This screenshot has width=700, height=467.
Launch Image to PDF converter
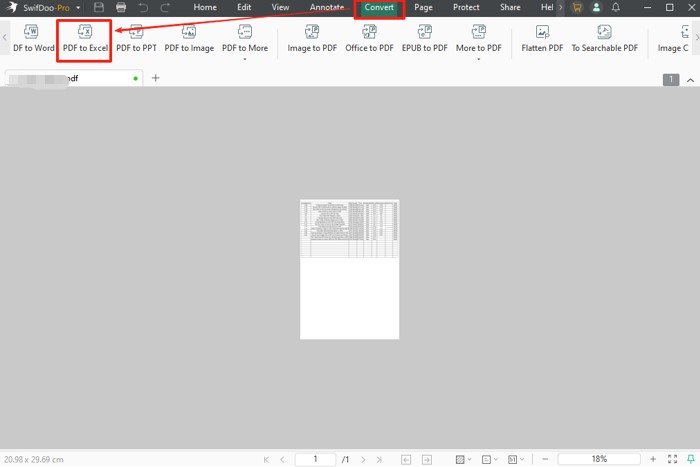click(312, 39)
